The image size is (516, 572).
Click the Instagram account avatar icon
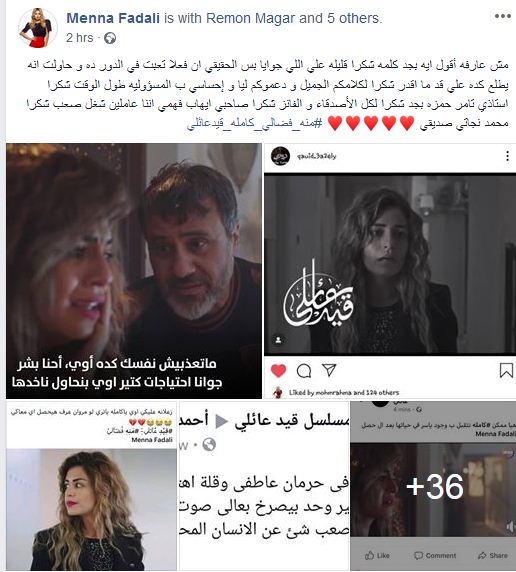coord(280,156)
